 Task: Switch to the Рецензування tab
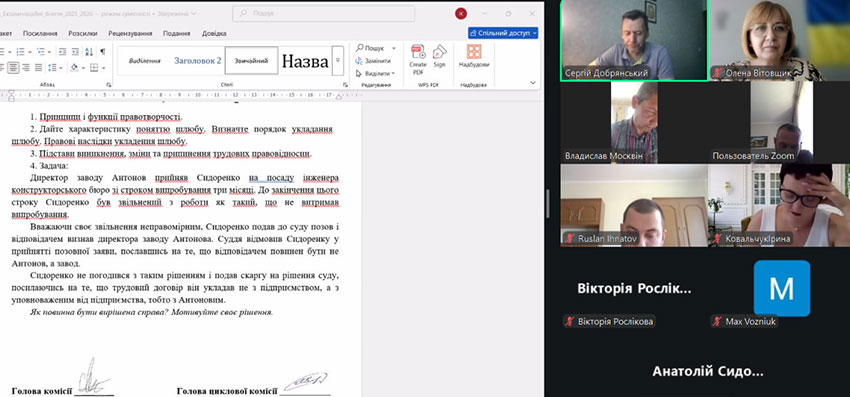130,33
